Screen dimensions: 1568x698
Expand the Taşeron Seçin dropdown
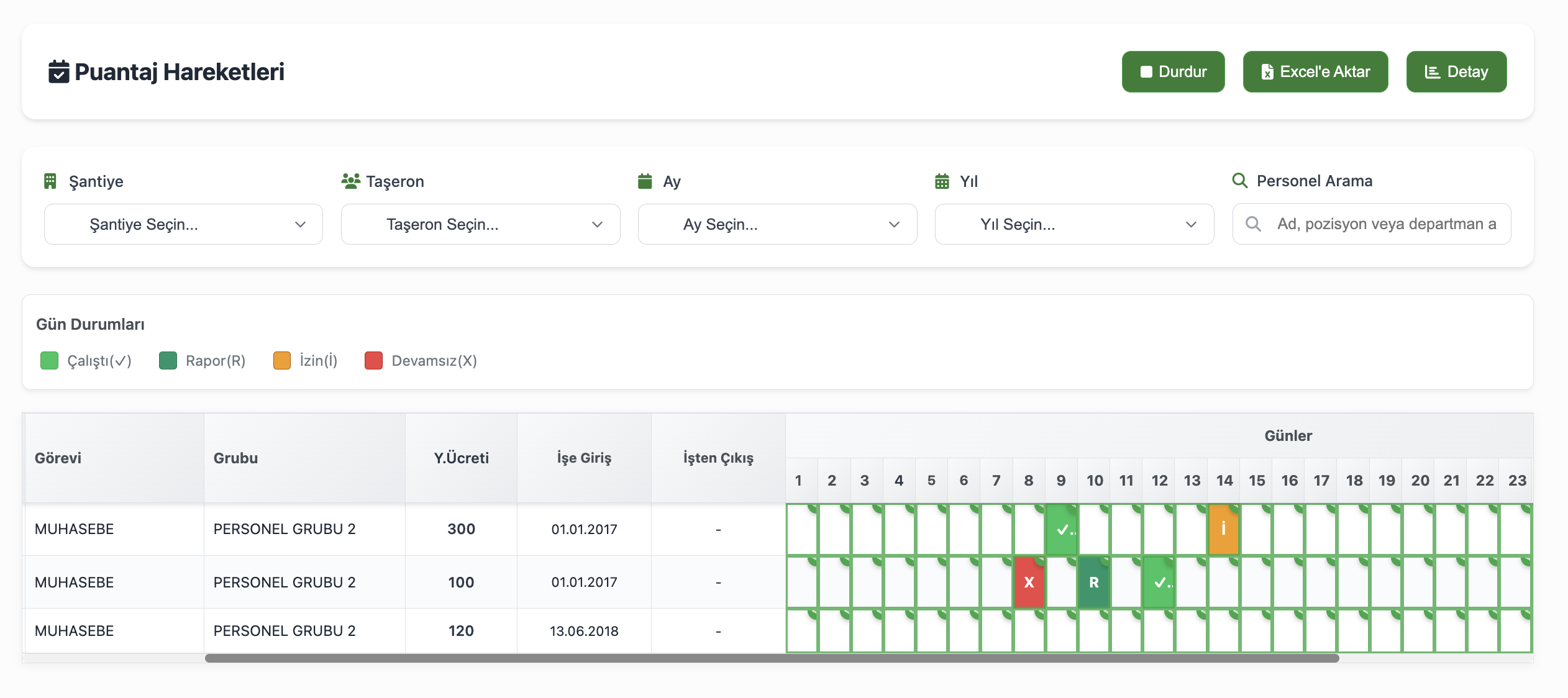(x=480, y=224)
